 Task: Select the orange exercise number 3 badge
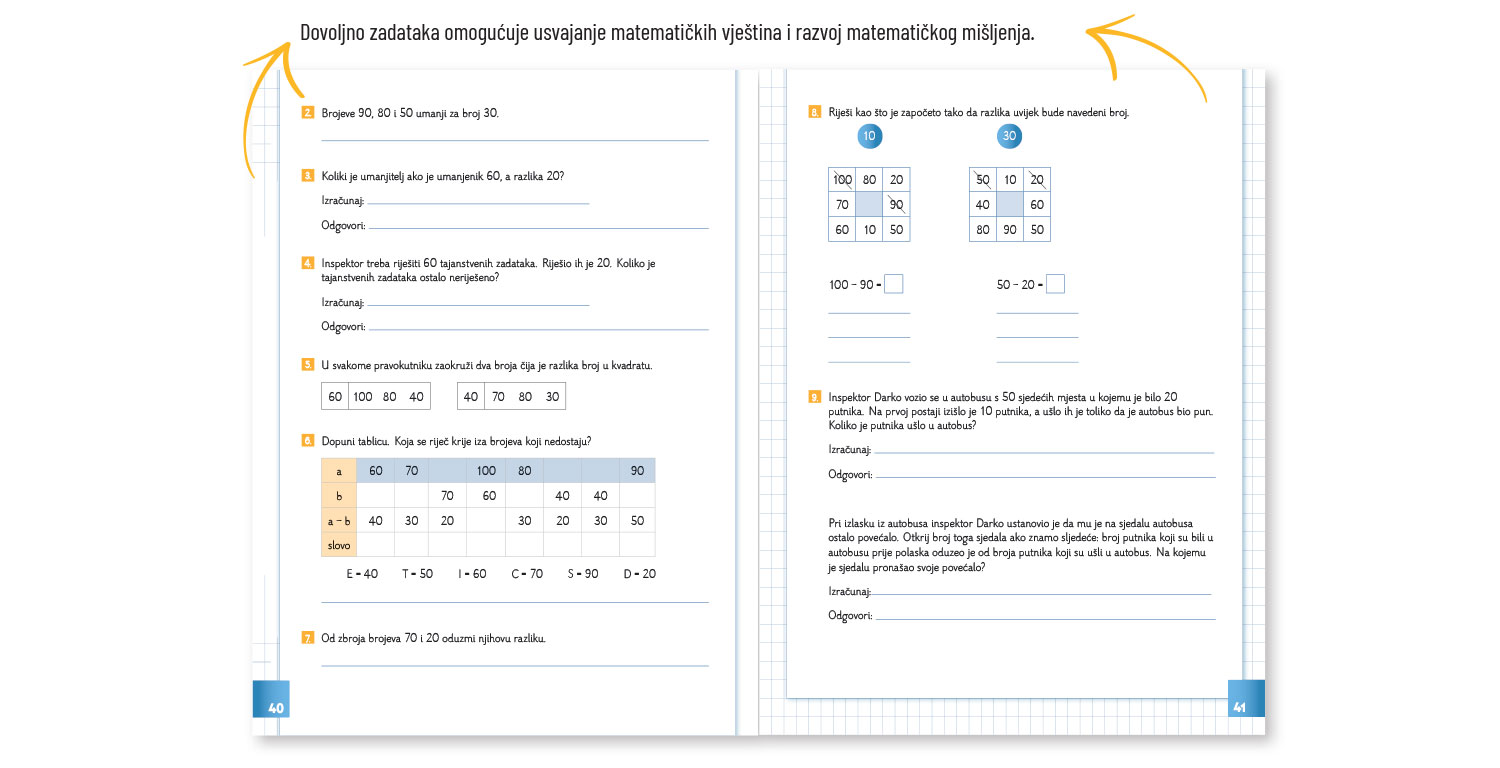[x=308, y=176]
